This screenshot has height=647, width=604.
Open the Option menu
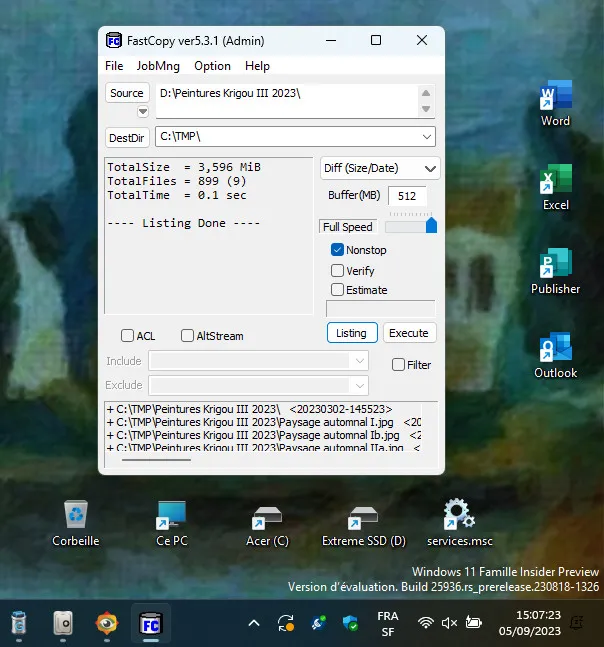(x=212, y=66)
